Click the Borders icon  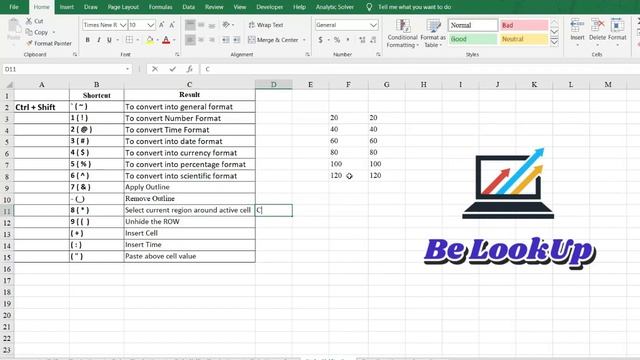pyautogui.click(x=129, y=40)
